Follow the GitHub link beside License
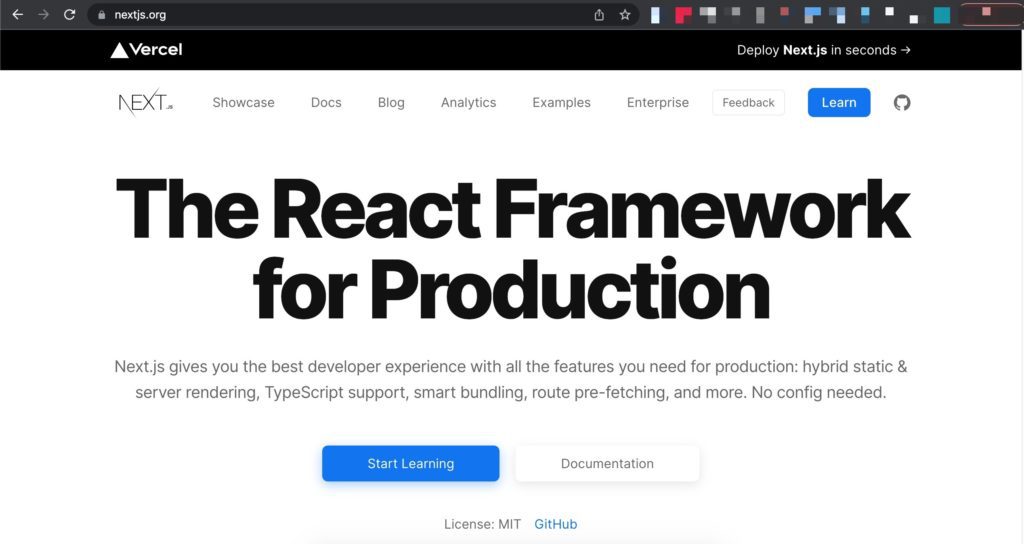This screenshot has height=544, width=1024. click(x=555, y=524)
